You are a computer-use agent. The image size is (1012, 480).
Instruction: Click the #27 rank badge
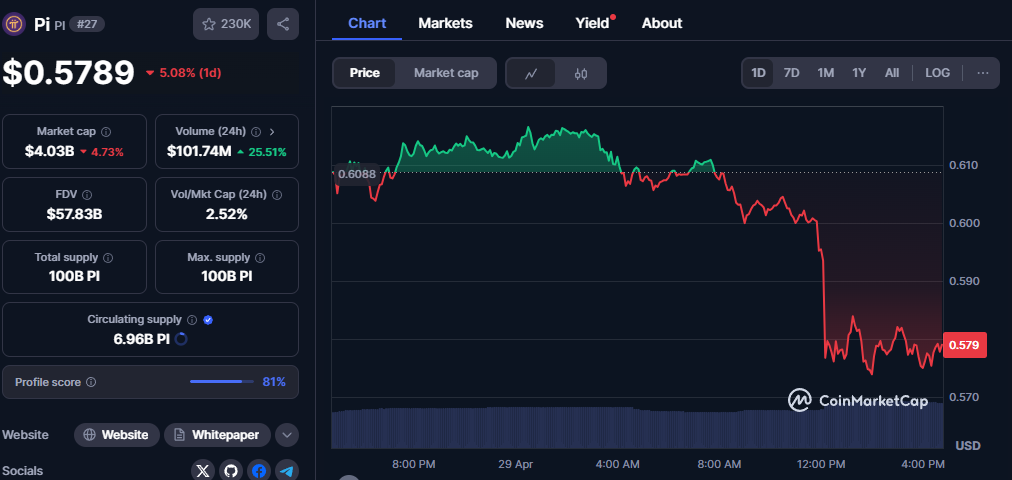click(x=87, y=25)
